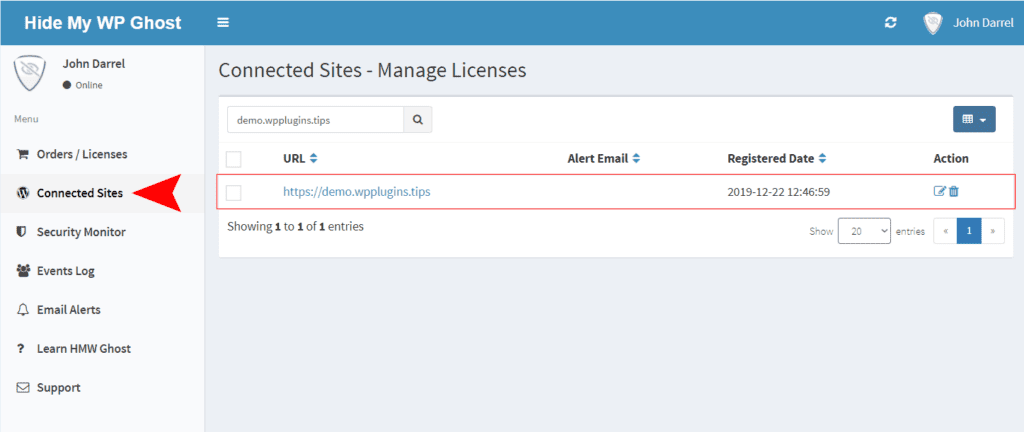Open https://demo.wpplugins.tips link
Viewport: 1024px width, 432px height.
coord(357,192)
